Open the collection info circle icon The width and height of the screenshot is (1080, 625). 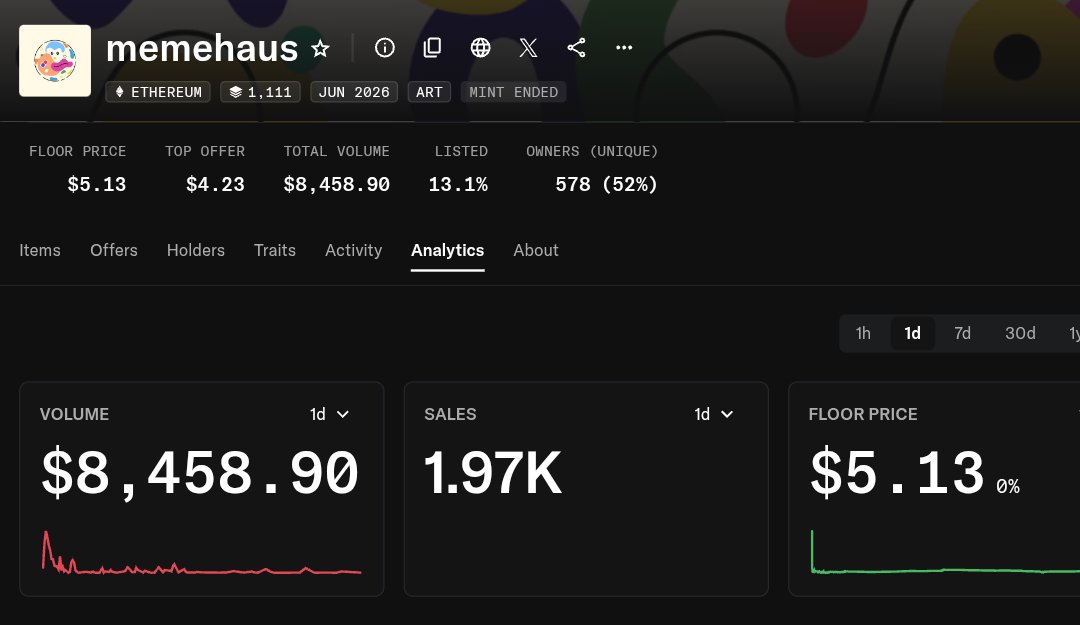click(x=384, y=48)
